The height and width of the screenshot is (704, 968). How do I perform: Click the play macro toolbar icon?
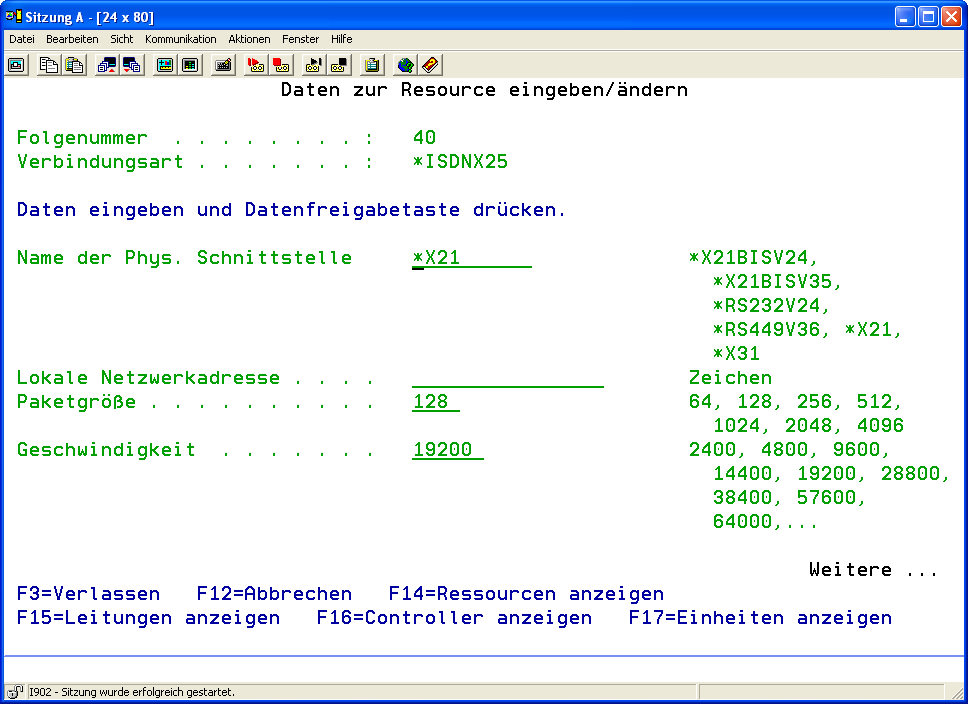click(x=314, y=65)
